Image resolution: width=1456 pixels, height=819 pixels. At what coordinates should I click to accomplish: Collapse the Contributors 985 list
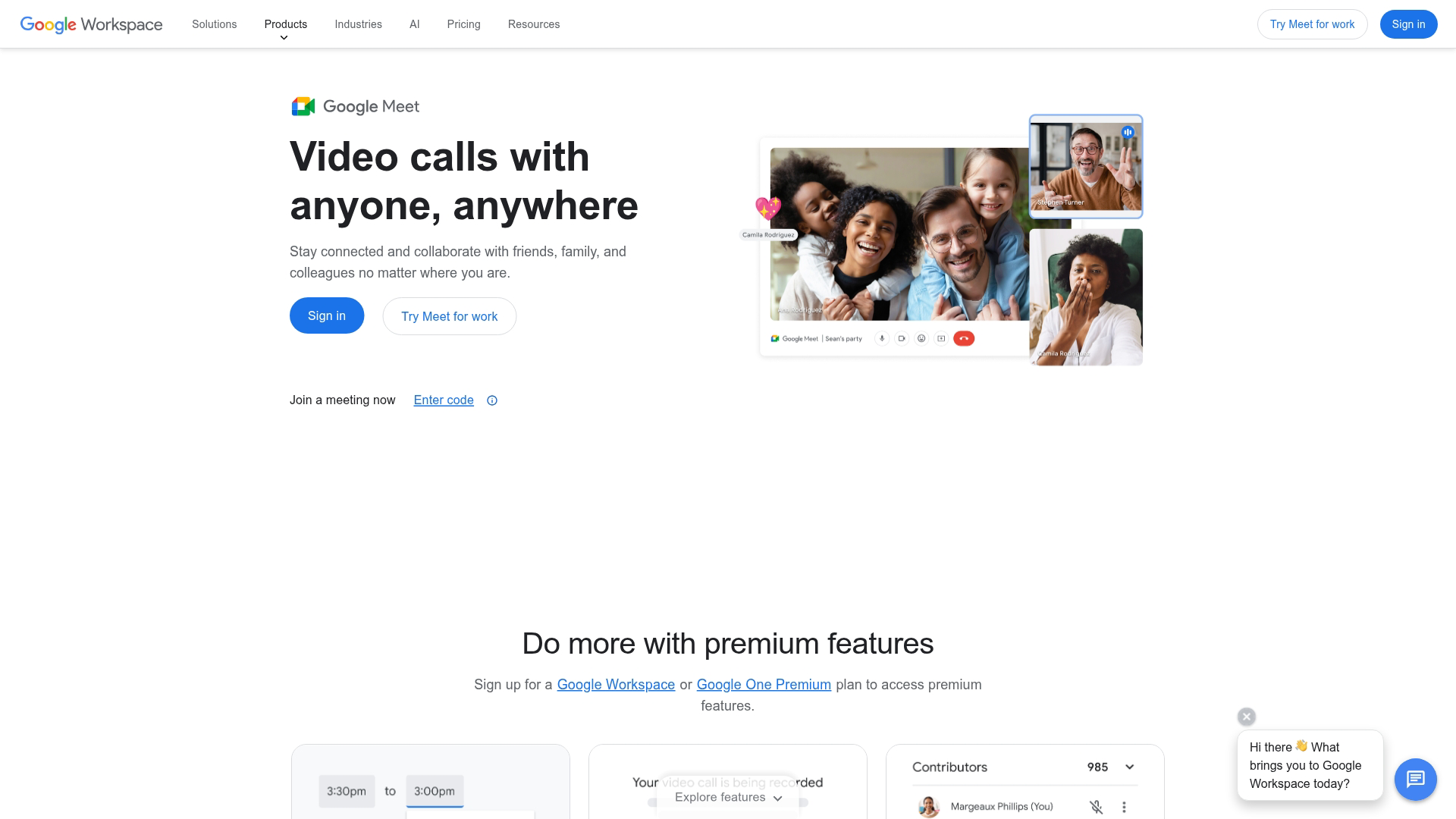1129,767
